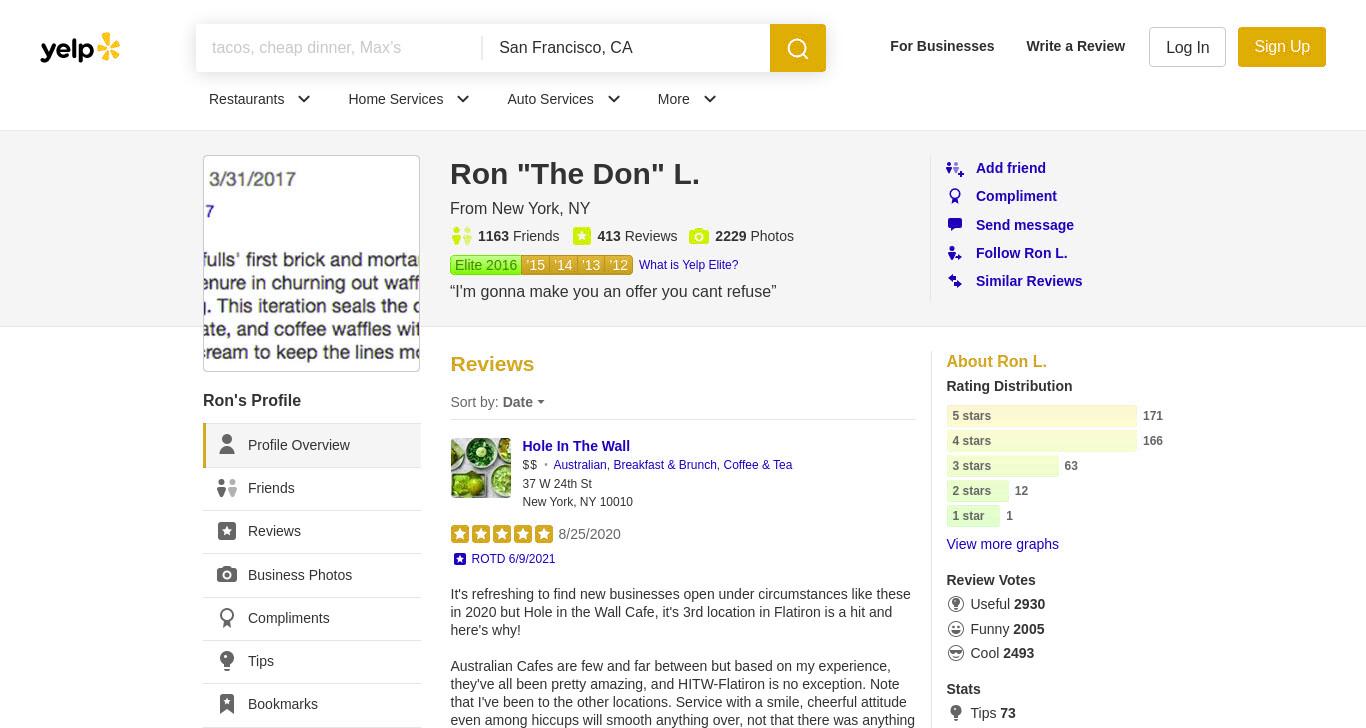Open Hole In The Wall business link
Screen dimensions: 1366x728
pos(576,446)
